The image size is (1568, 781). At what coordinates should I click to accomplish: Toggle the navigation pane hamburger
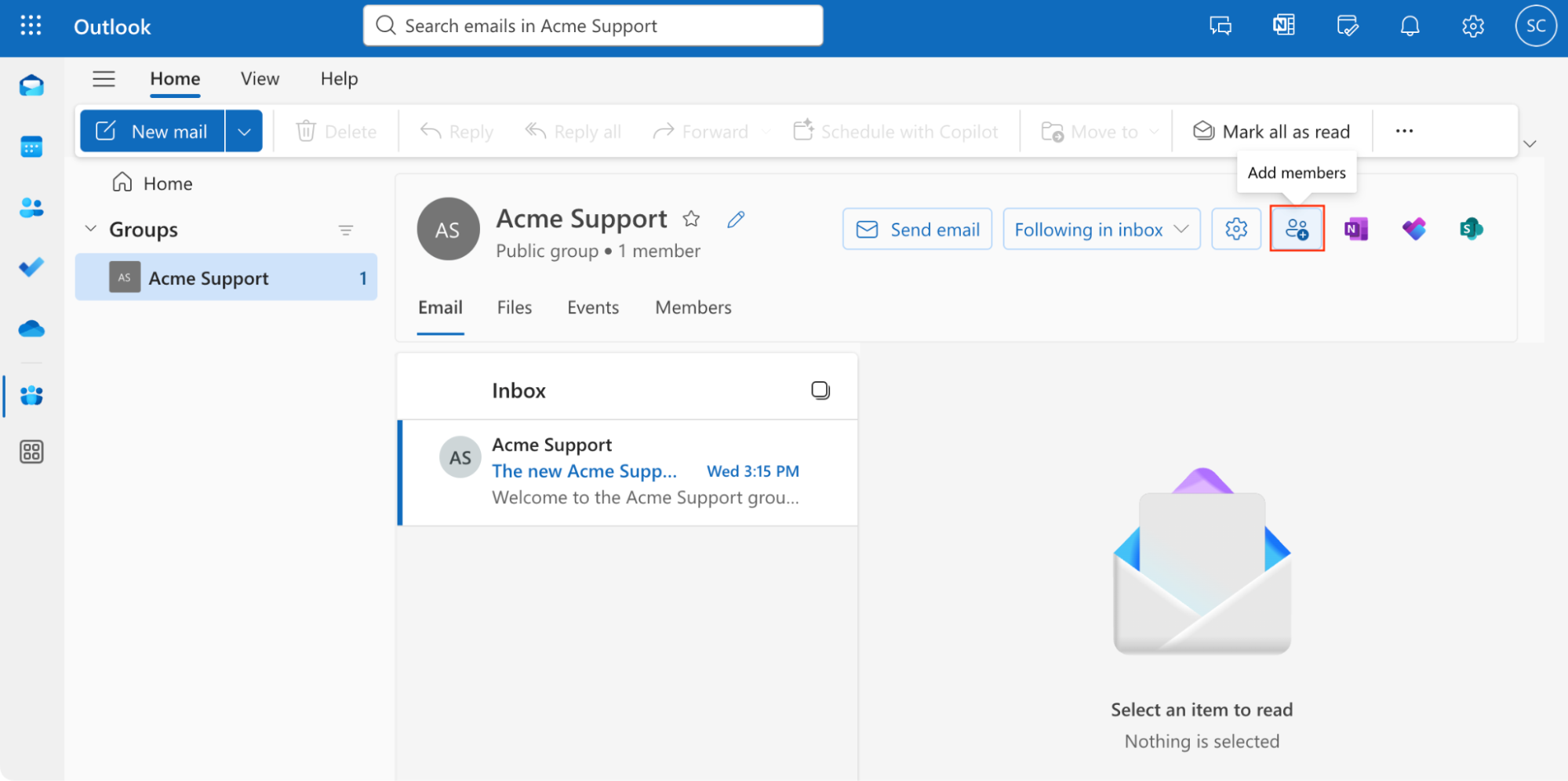pos(104,78)
